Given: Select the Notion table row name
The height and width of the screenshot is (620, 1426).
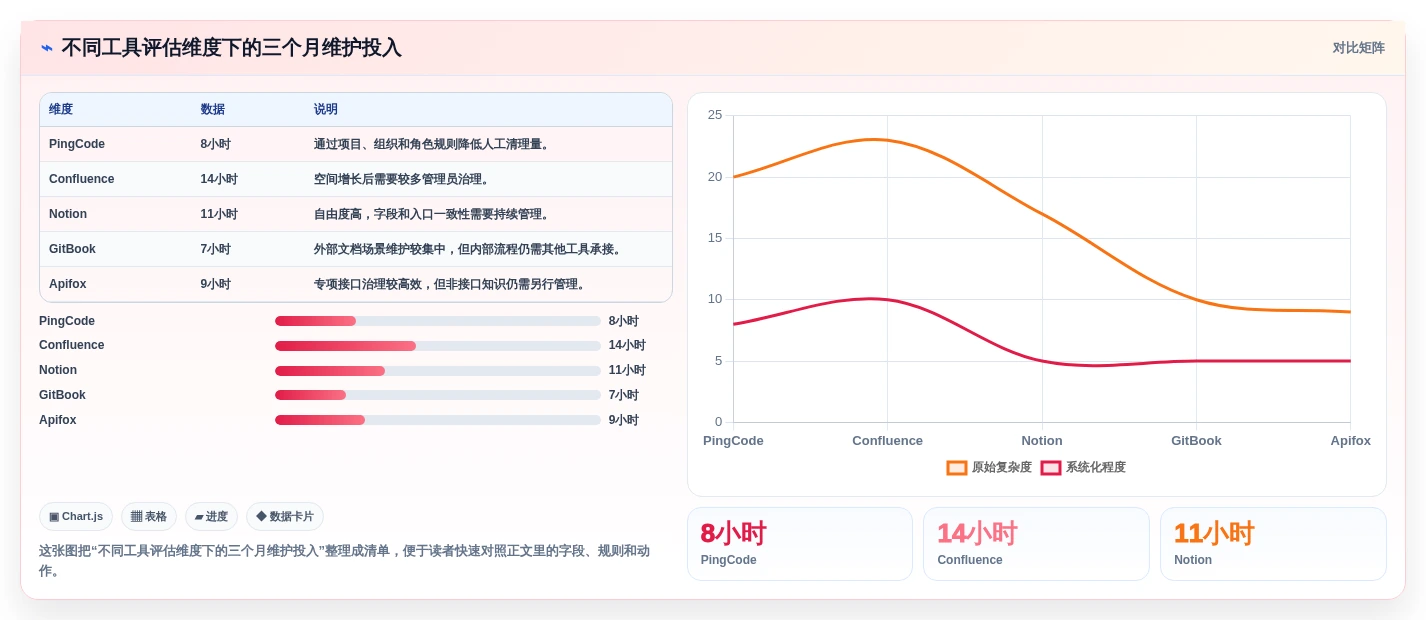Looking at the screenshot, I should (68, 214).
